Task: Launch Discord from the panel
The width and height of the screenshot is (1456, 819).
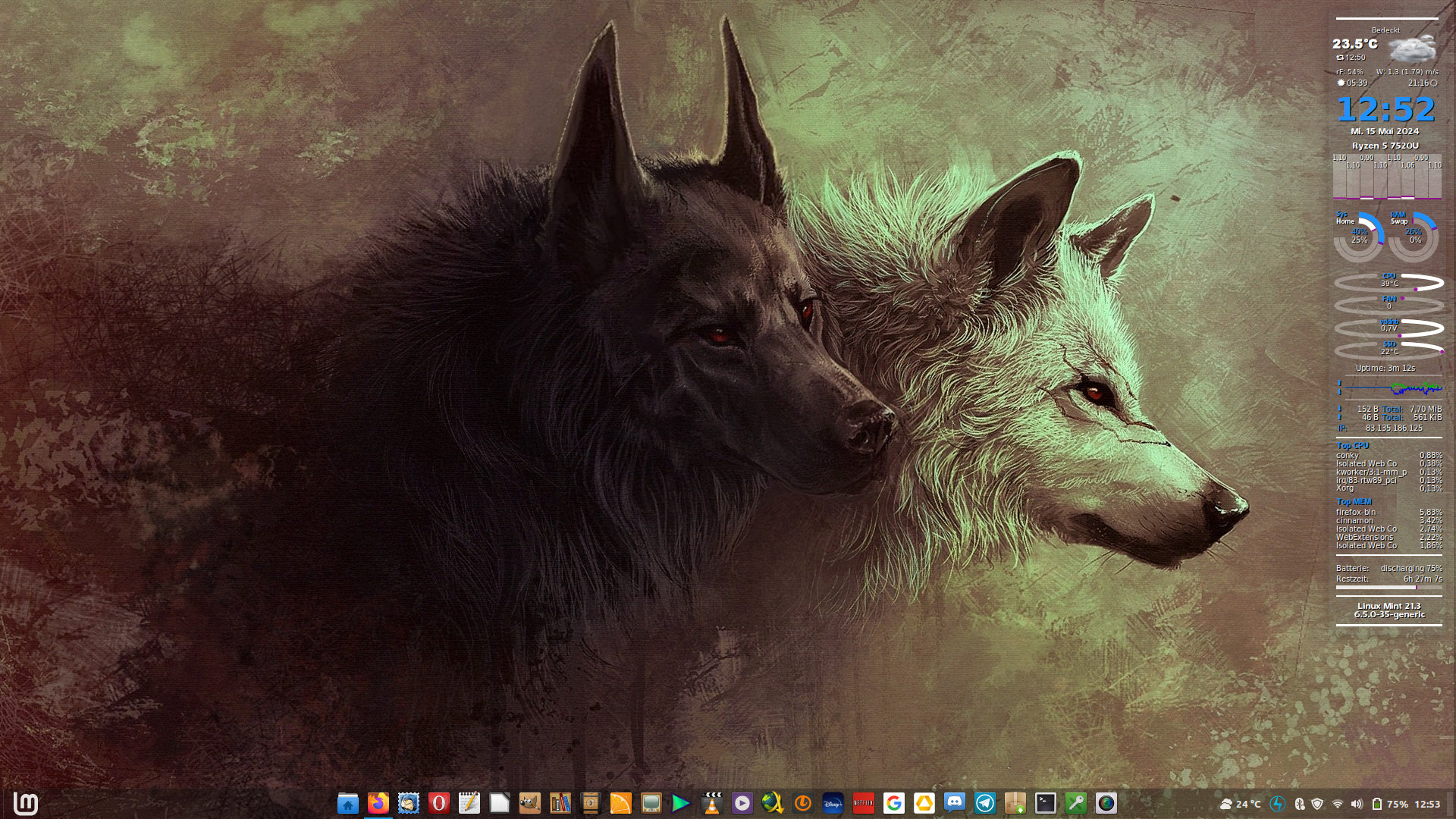Action: click(955, 803)
